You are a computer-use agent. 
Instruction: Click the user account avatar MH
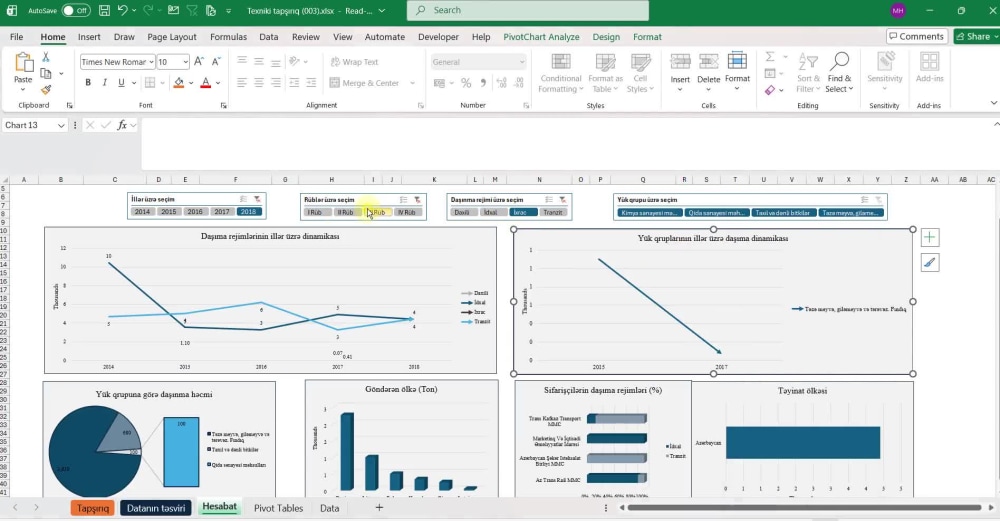[898, 11]
